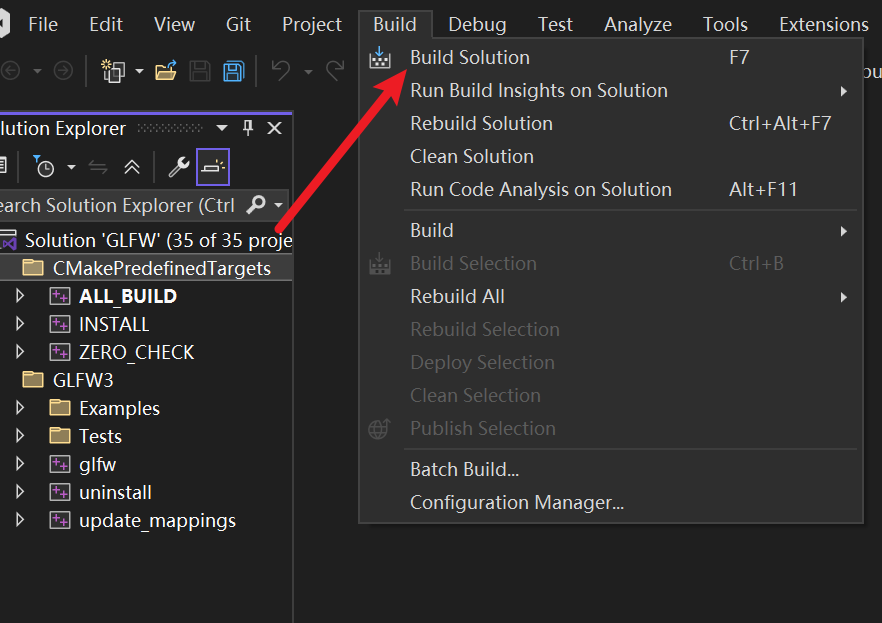
Task: Open the New Project dropdown arrow
Action: coord(140,71)
